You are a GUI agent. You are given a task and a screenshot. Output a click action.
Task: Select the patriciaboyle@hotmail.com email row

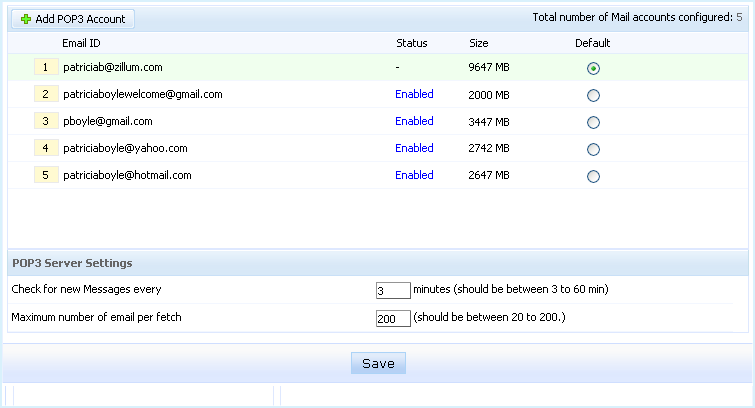pos(127,175)
